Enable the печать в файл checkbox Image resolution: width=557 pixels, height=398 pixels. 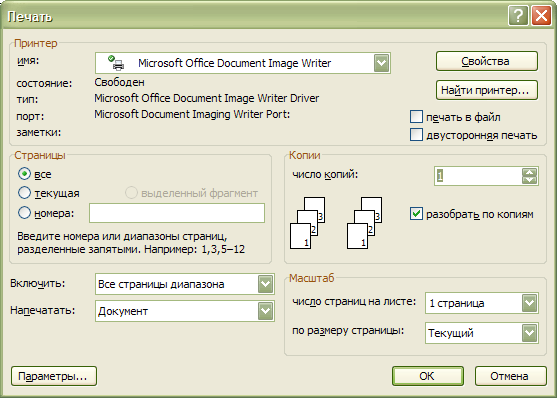pyautogui.click(x=416, y=117)
